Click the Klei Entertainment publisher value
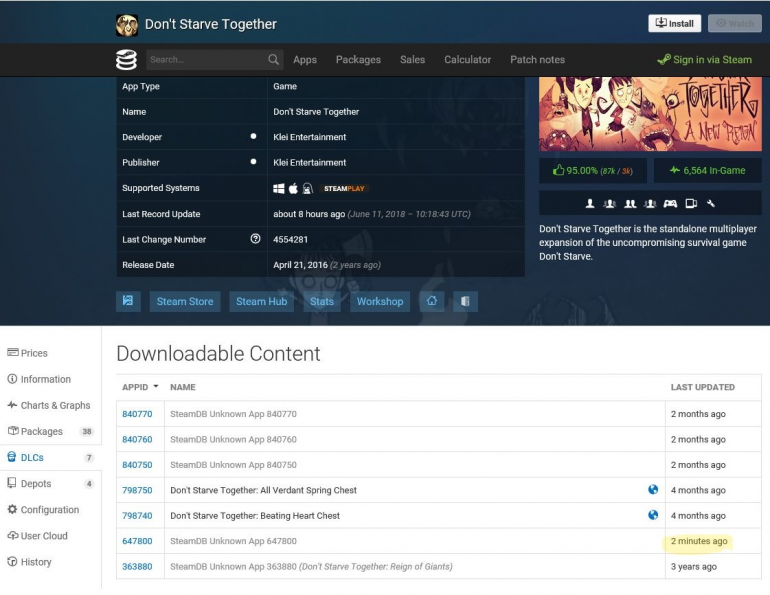This screenshot has width=770, height=595. [310, 162]
